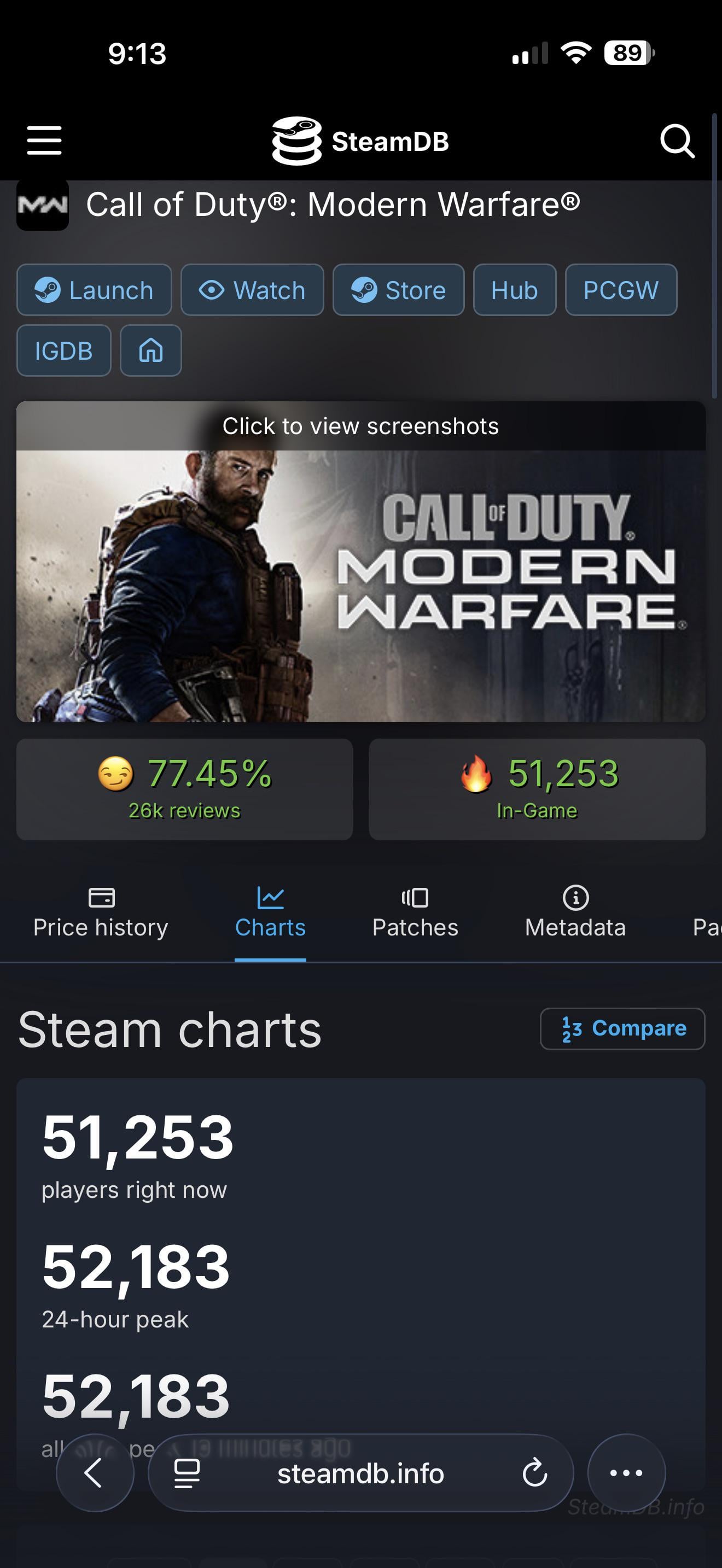The height and width of the screenshot is (1568, 722).
Task: Switch to the Price history tab
Action: [x=101, y=914]
